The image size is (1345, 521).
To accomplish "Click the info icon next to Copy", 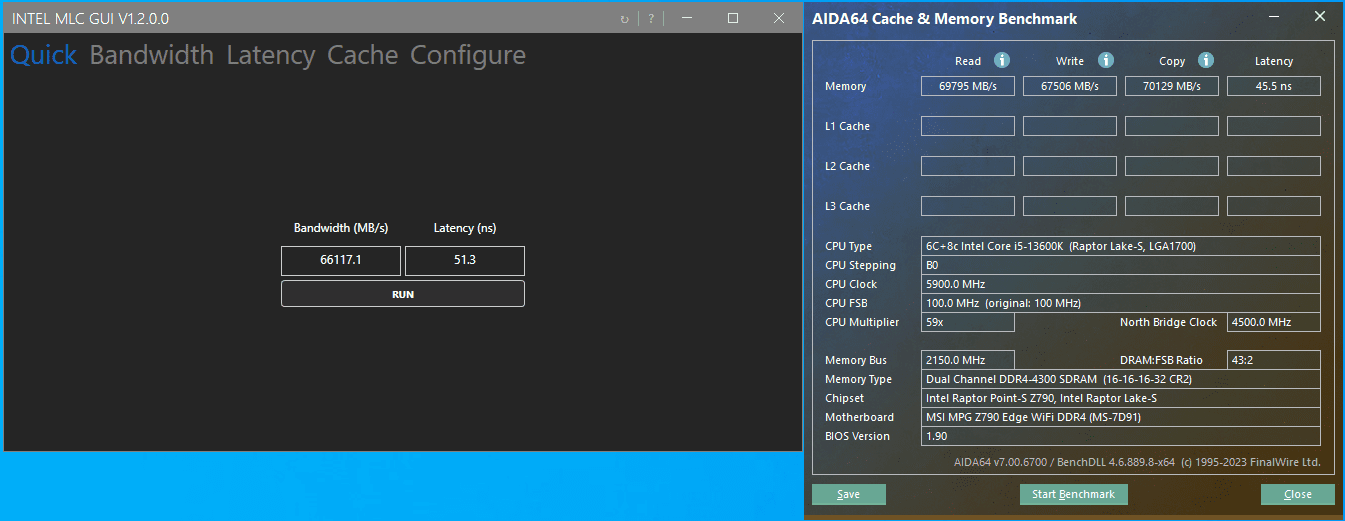I will tap(1206, 61).
